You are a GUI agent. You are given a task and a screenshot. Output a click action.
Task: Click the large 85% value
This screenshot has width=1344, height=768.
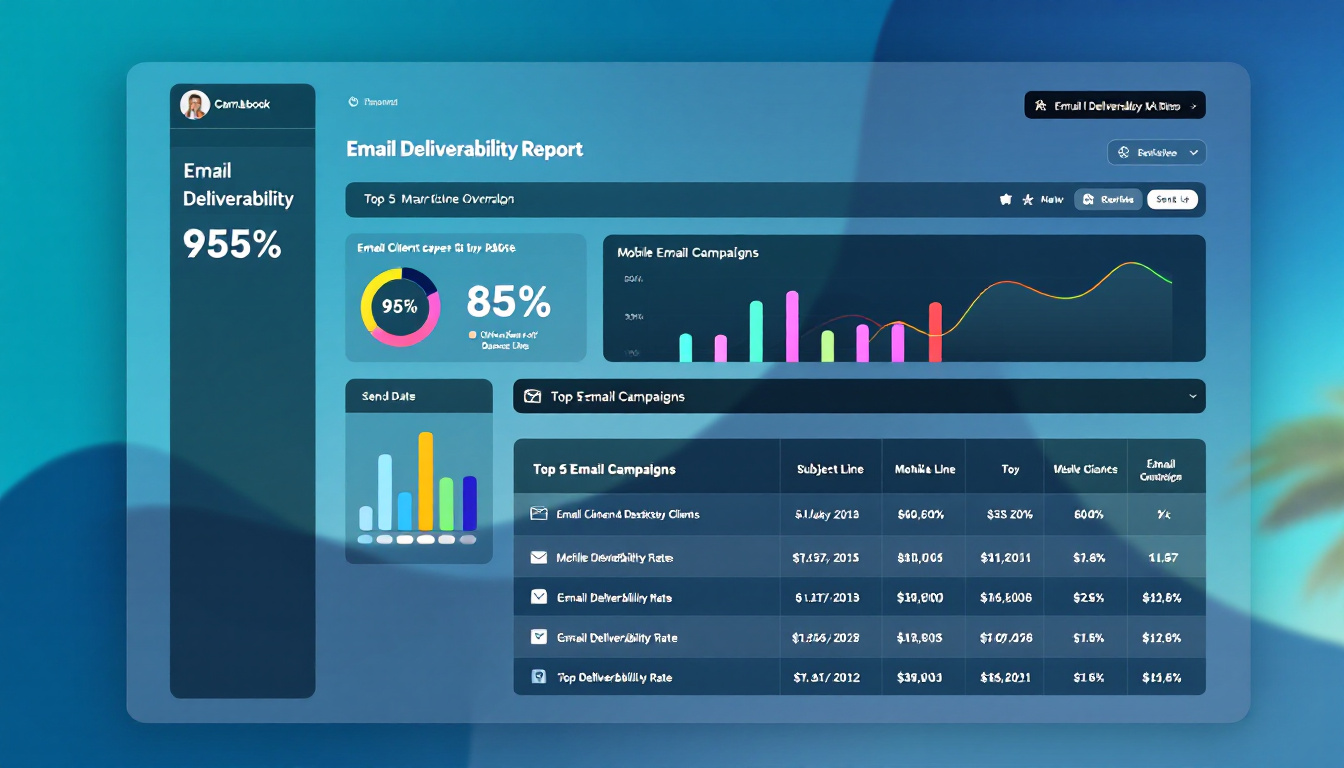point(508,302)
